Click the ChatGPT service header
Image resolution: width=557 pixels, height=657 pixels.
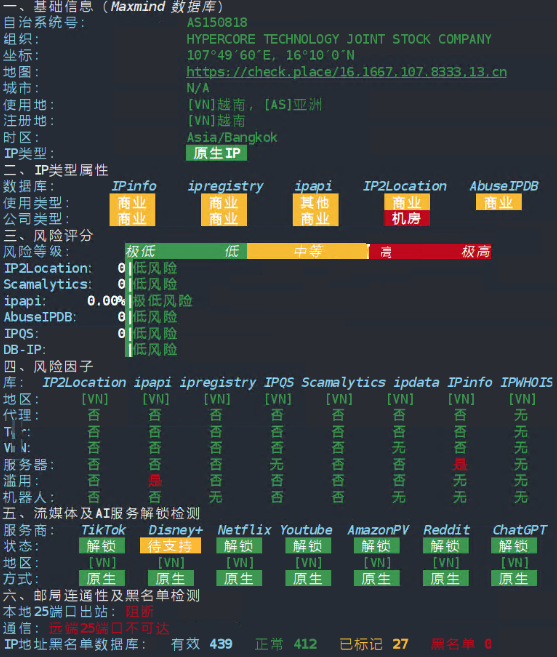click(x=520, y=530)
